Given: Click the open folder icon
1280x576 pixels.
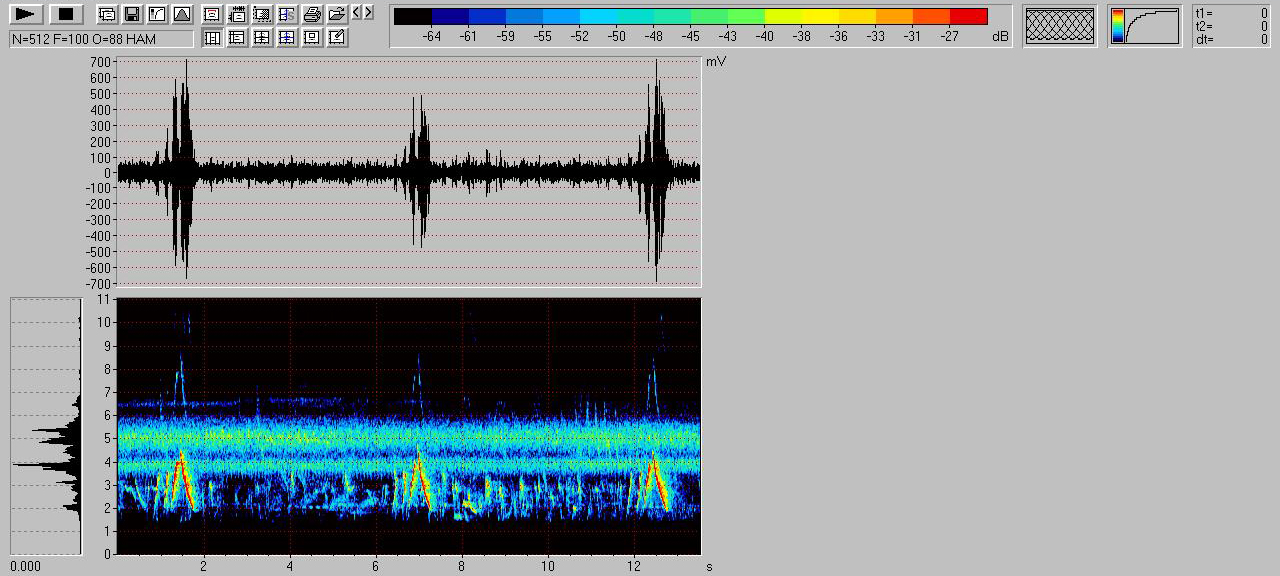Looking at the screenshot, I should [x=337, y=14].
